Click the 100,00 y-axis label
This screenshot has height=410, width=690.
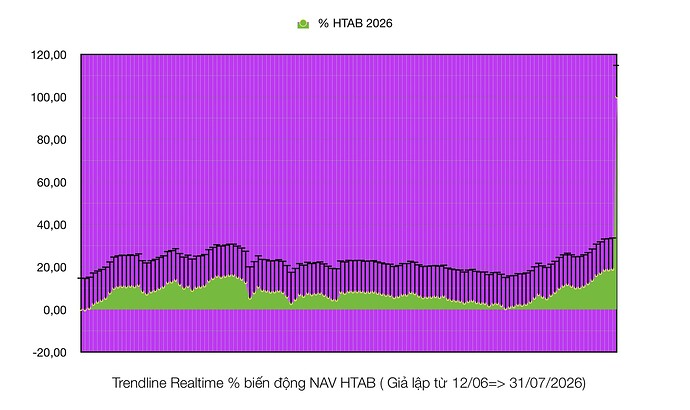(x=48, y=97)
